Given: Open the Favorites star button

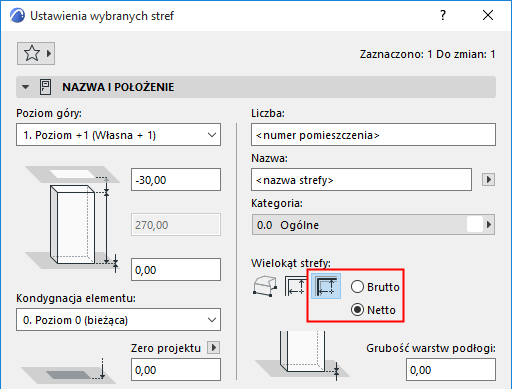Looking at the screenshot, I should point(36,53).
